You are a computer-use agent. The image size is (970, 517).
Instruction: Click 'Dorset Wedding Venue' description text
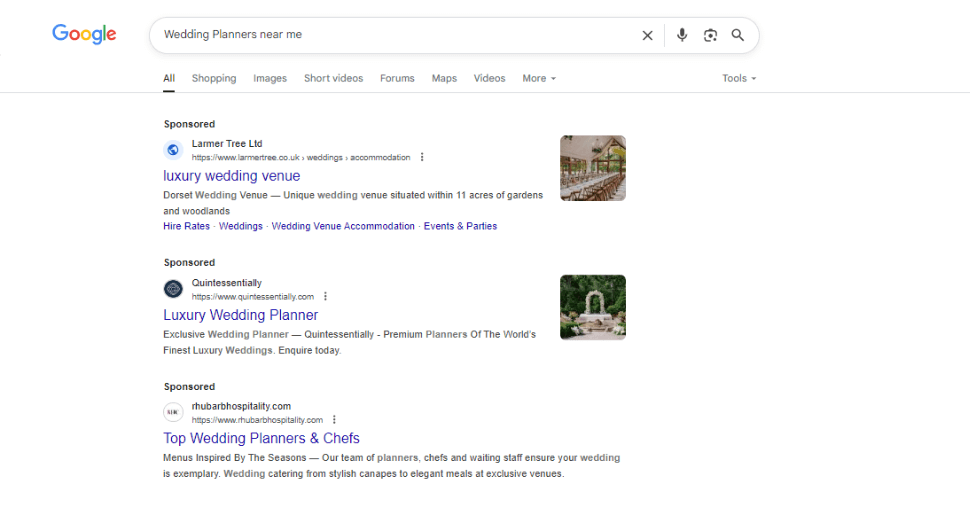pos(215,195)
